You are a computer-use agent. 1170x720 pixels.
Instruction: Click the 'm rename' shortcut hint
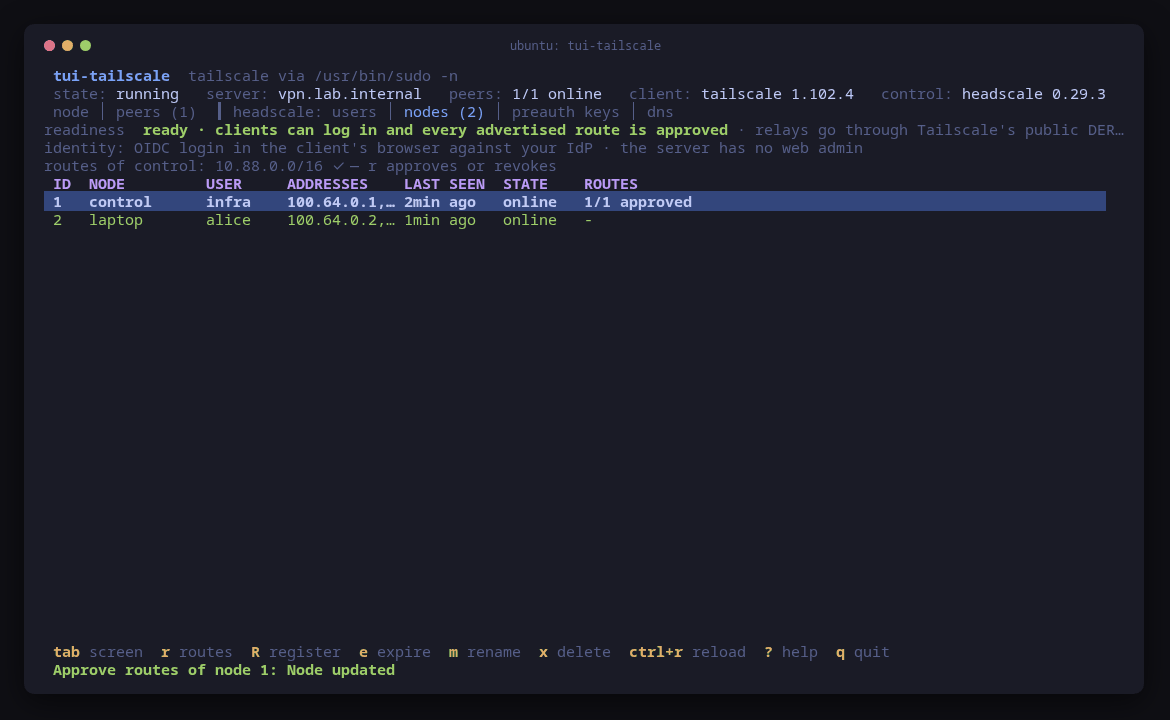484,652
